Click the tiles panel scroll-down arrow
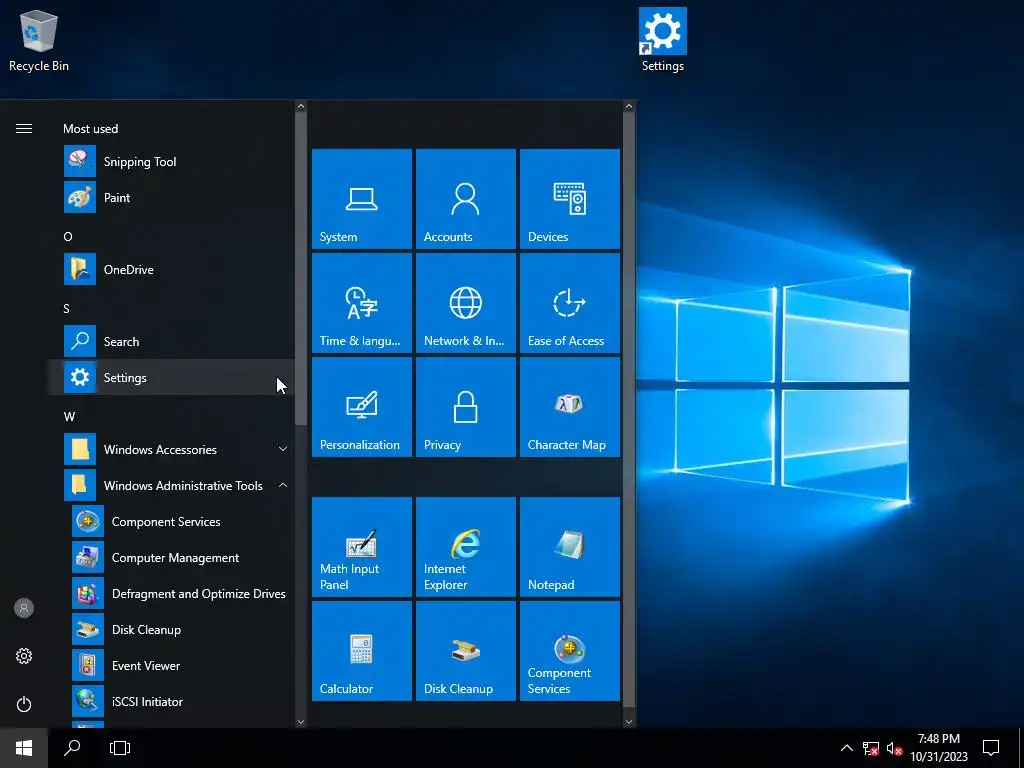 click(x=628, y=722)
